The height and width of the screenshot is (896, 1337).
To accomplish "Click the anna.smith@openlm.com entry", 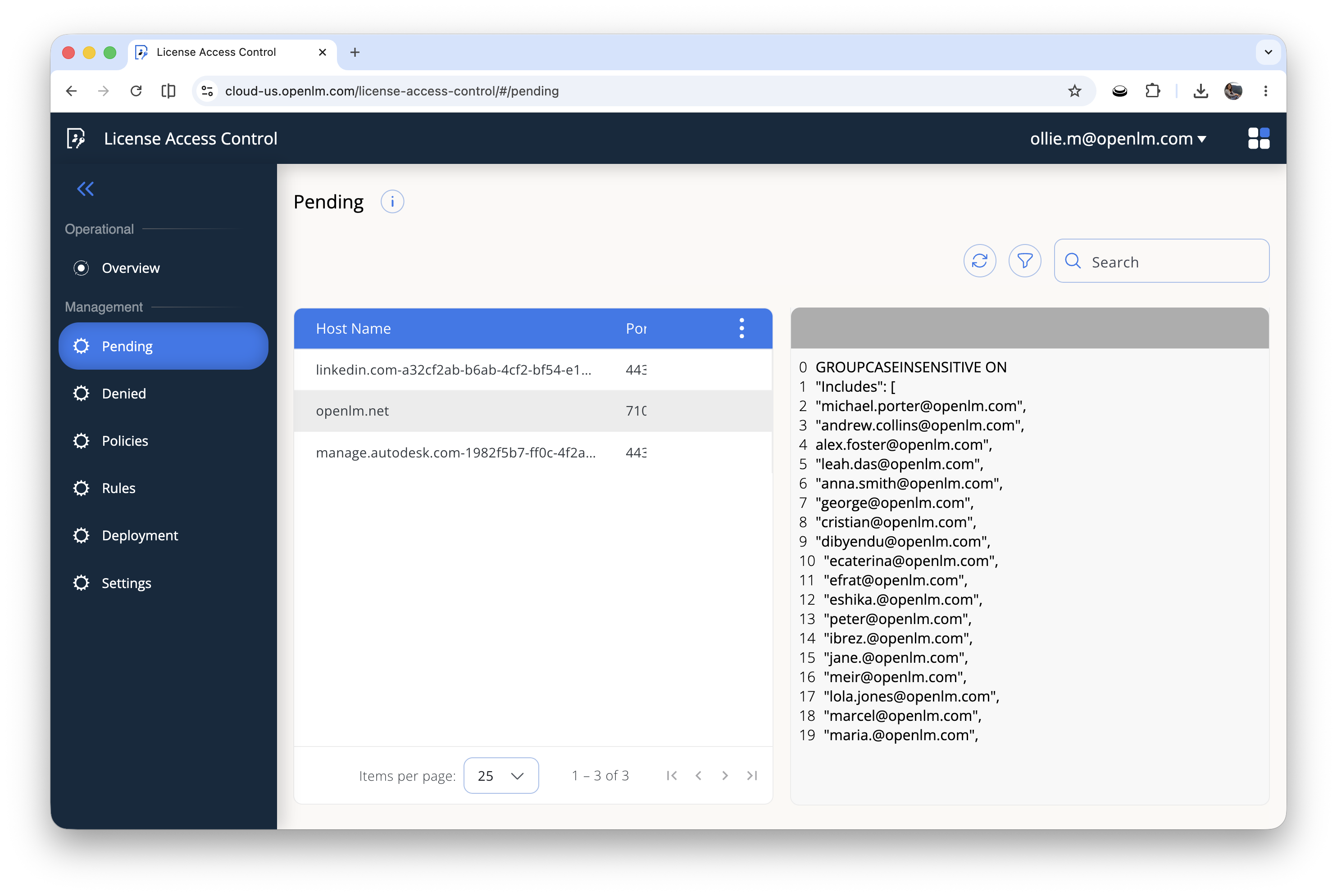I will pyautogui.click(x=909, y=484).
